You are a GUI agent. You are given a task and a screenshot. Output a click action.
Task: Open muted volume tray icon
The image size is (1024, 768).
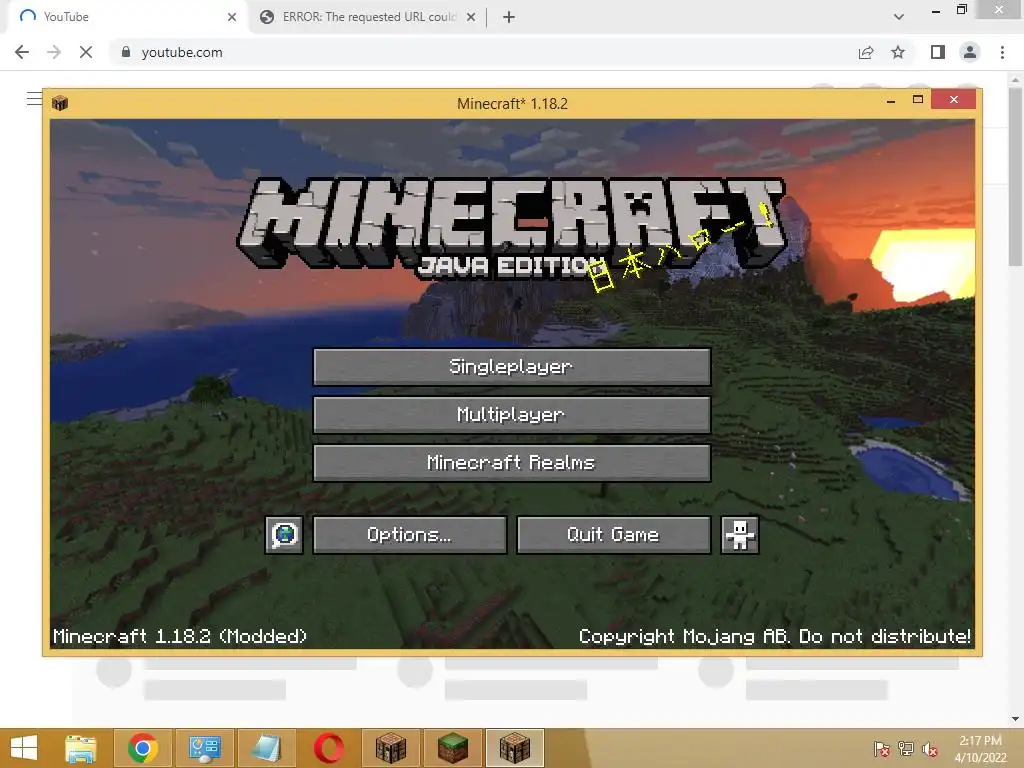930,749
